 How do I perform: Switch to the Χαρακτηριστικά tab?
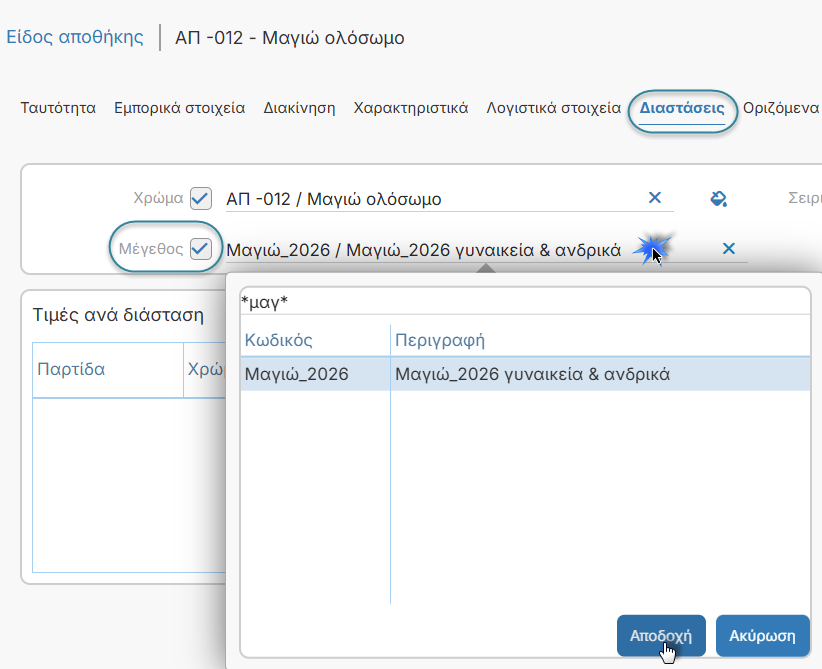411,108
